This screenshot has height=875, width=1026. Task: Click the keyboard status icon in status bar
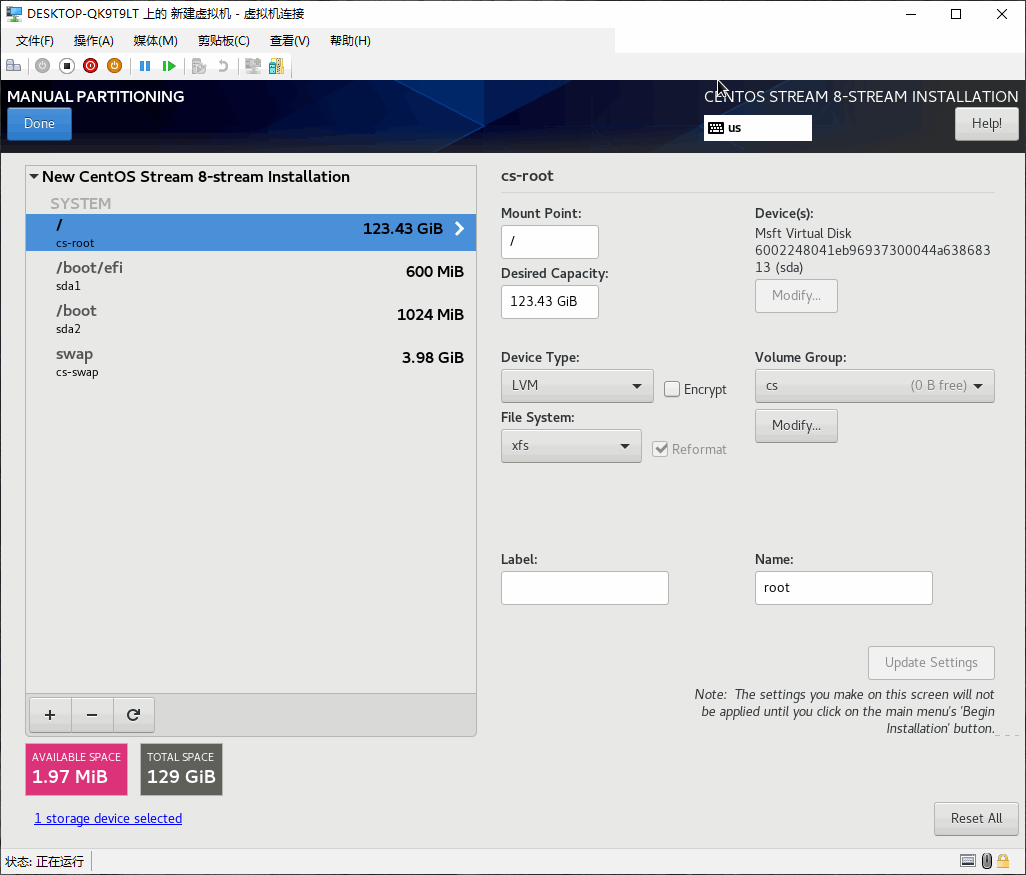click(968, 861)
